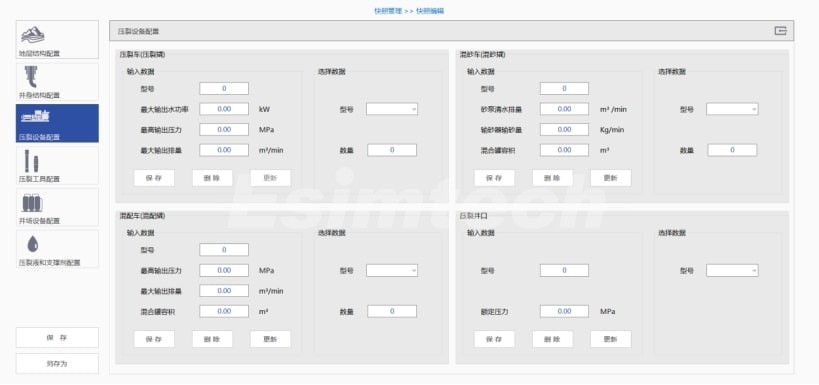Image resolution: width=819 pixels, height=385 pixels.
Task: Click the sidebar 另存为 button
Action: pos(57,364)
